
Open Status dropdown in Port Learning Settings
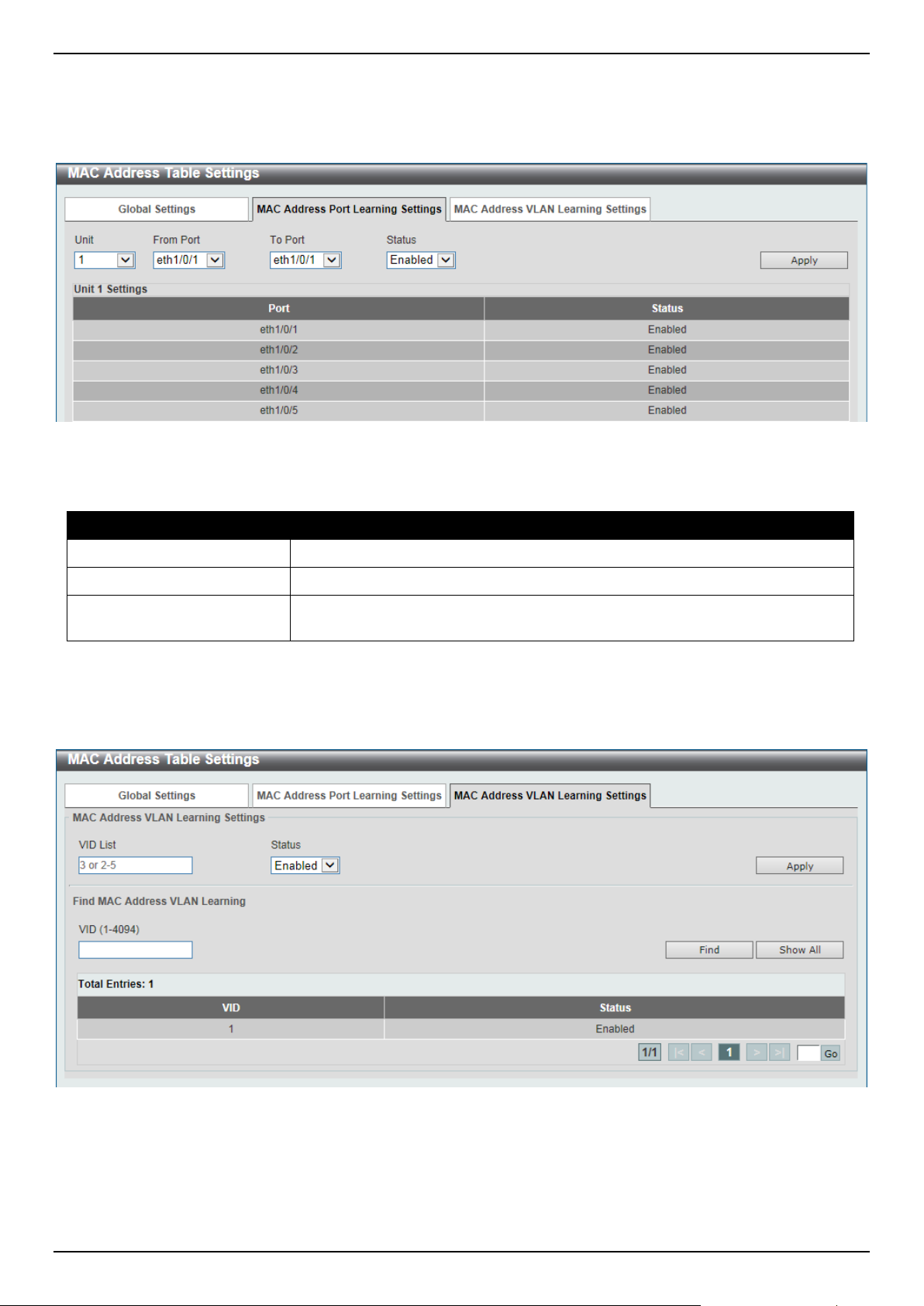(x=421, y=261)
